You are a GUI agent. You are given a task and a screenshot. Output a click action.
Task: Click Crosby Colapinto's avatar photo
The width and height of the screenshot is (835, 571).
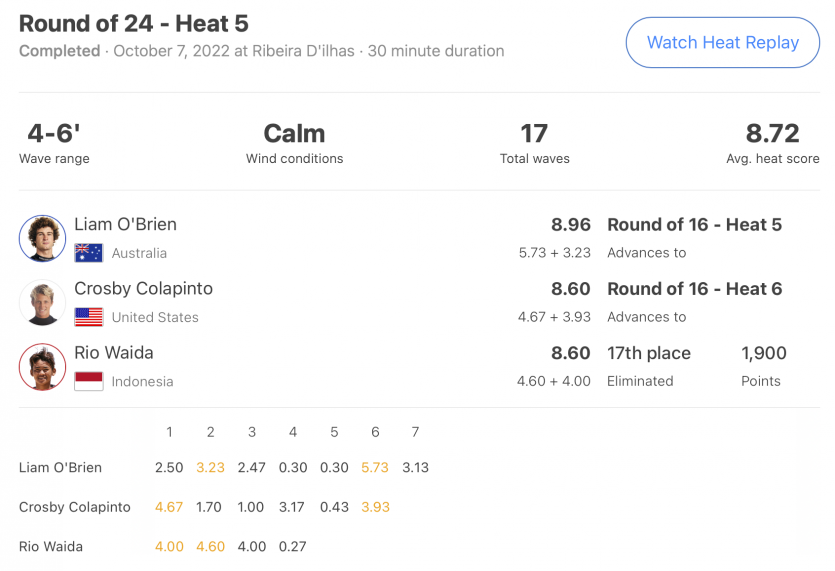(42, 302)
